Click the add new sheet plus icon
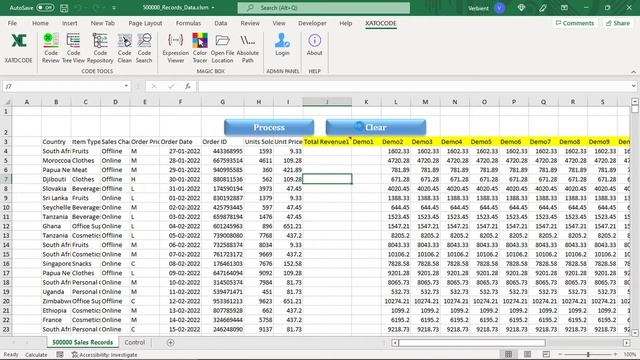This screenshot has width=640, height=360. coord(171,343)
